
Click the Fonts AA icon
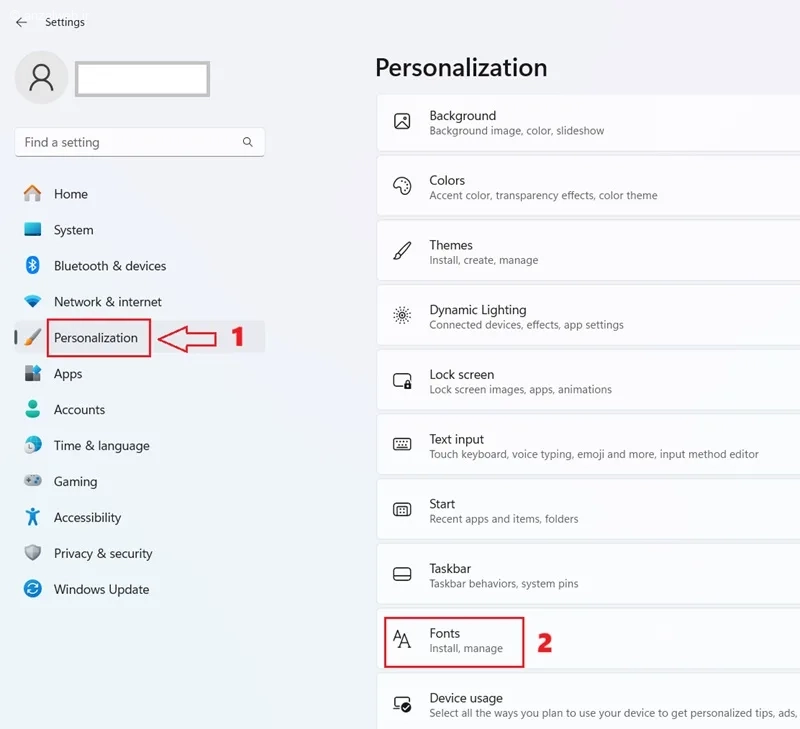pos(402,639)
